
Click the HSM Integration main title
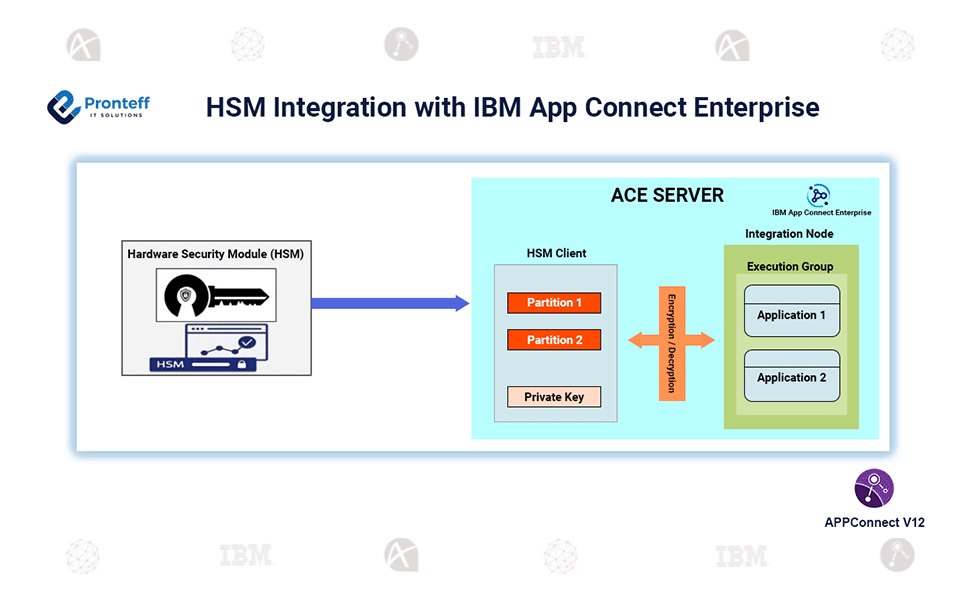pyautogui.click(x=512, y=107)
